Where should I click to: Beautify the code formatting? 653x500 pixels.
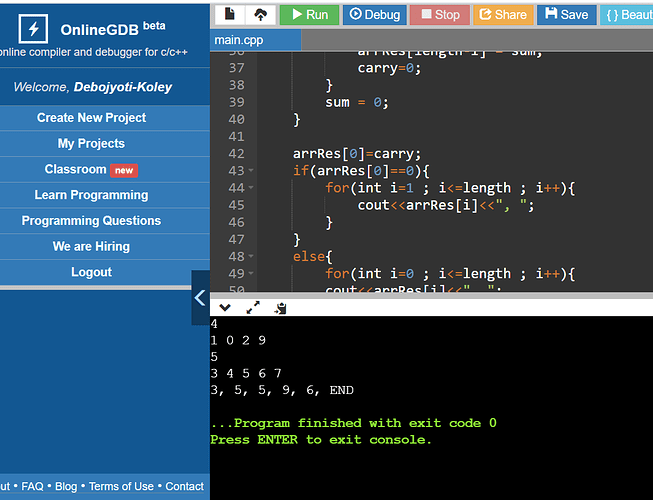point(626,15)
